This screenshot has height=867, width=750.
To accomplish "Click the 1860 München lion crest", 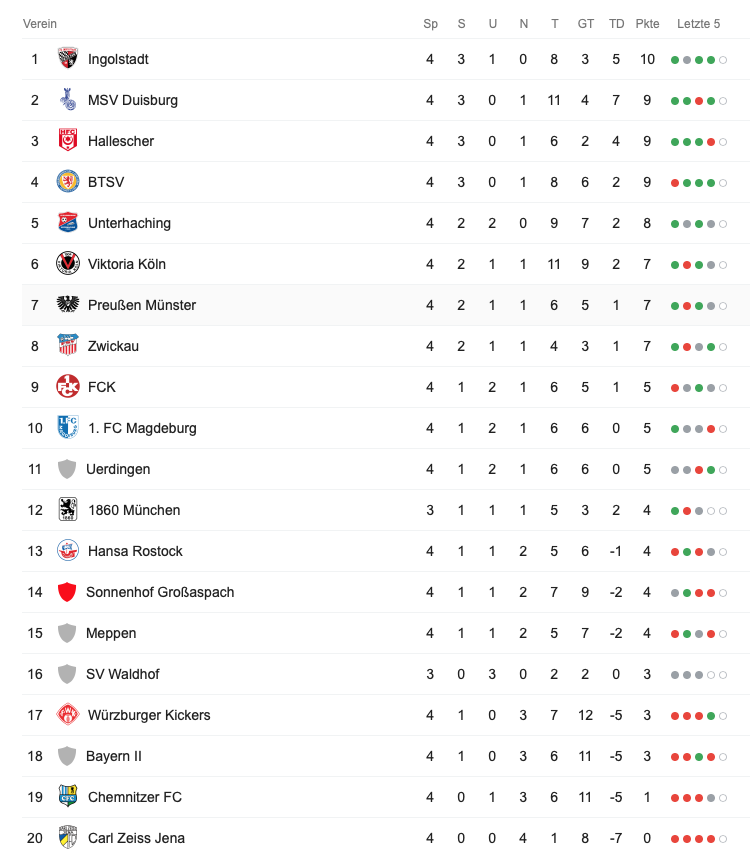I will click(x=68, y=510).
